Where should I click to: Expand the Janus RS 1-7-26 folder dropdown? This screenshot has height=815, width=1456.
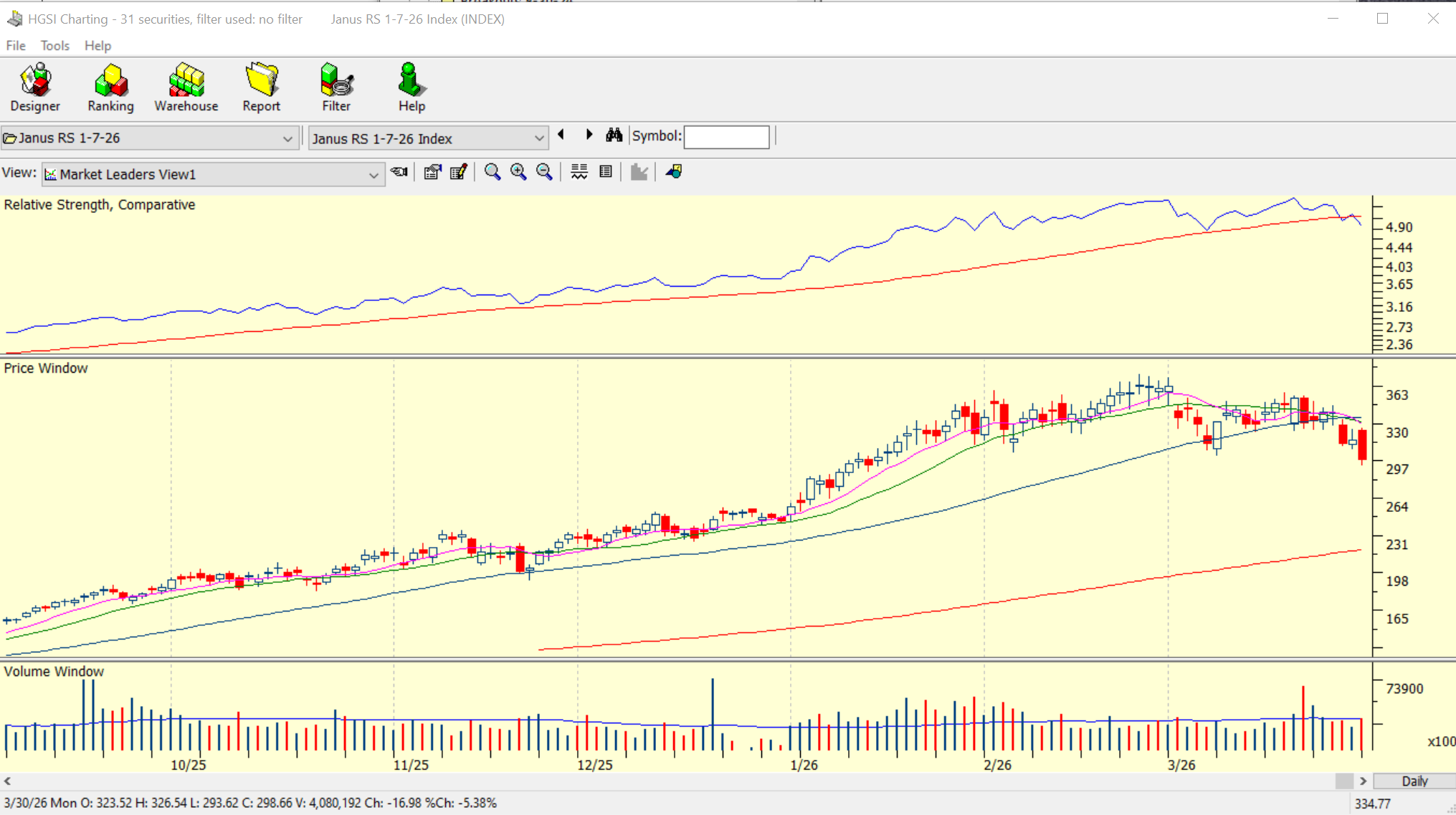click(x=287, y=138)
